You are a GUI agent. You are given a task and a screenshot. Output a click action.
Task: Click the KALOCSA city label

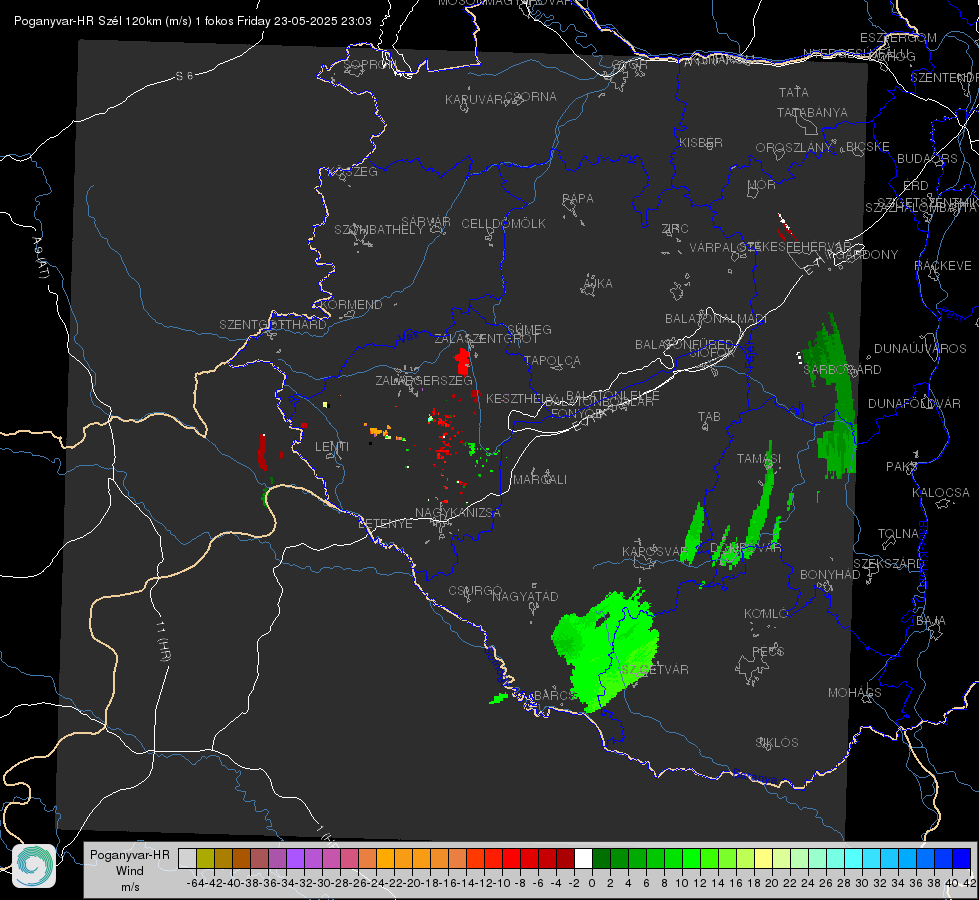click(x=941, y=493)
